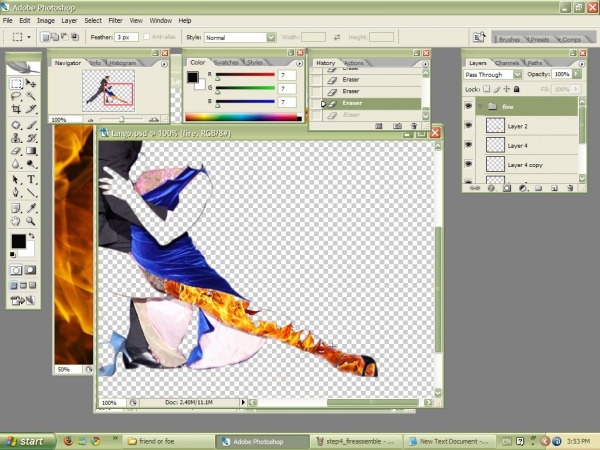This screenshot has width=600, height=450.
Task: Select the Notes tool
Action: [16, 208]
